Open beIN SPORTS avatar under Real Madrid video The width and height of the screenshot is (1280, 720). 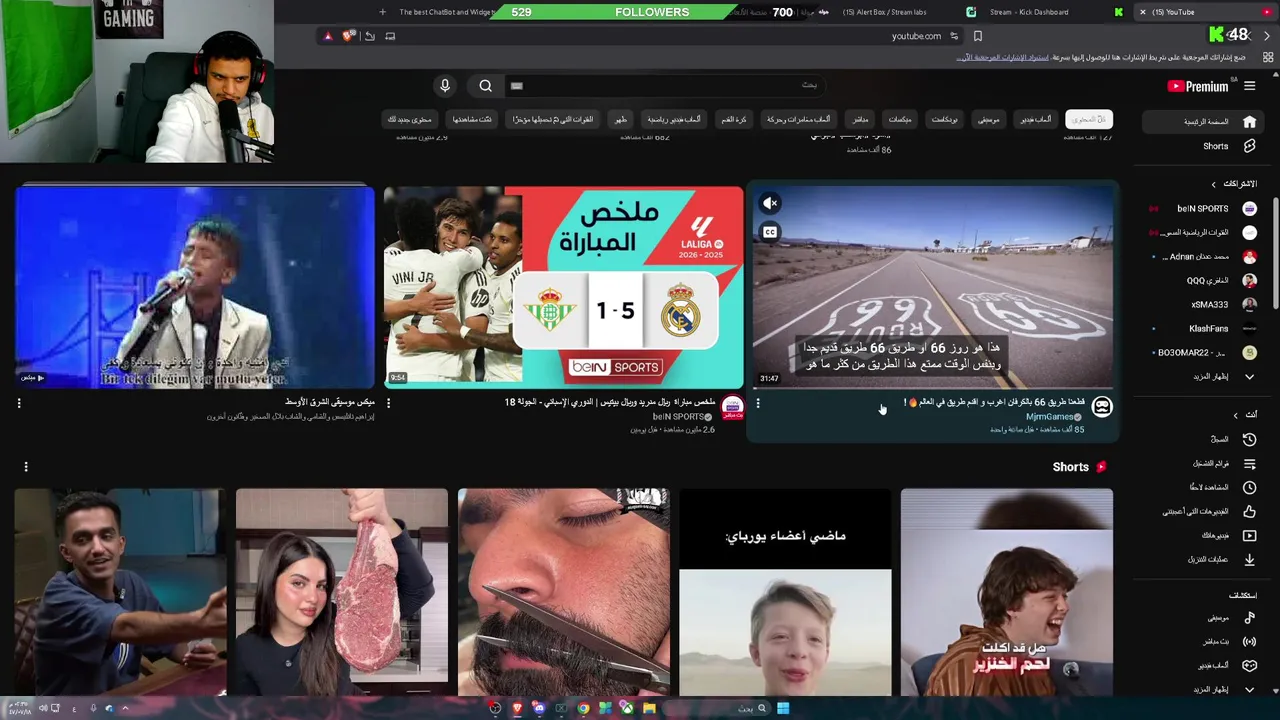click(733, 406)
